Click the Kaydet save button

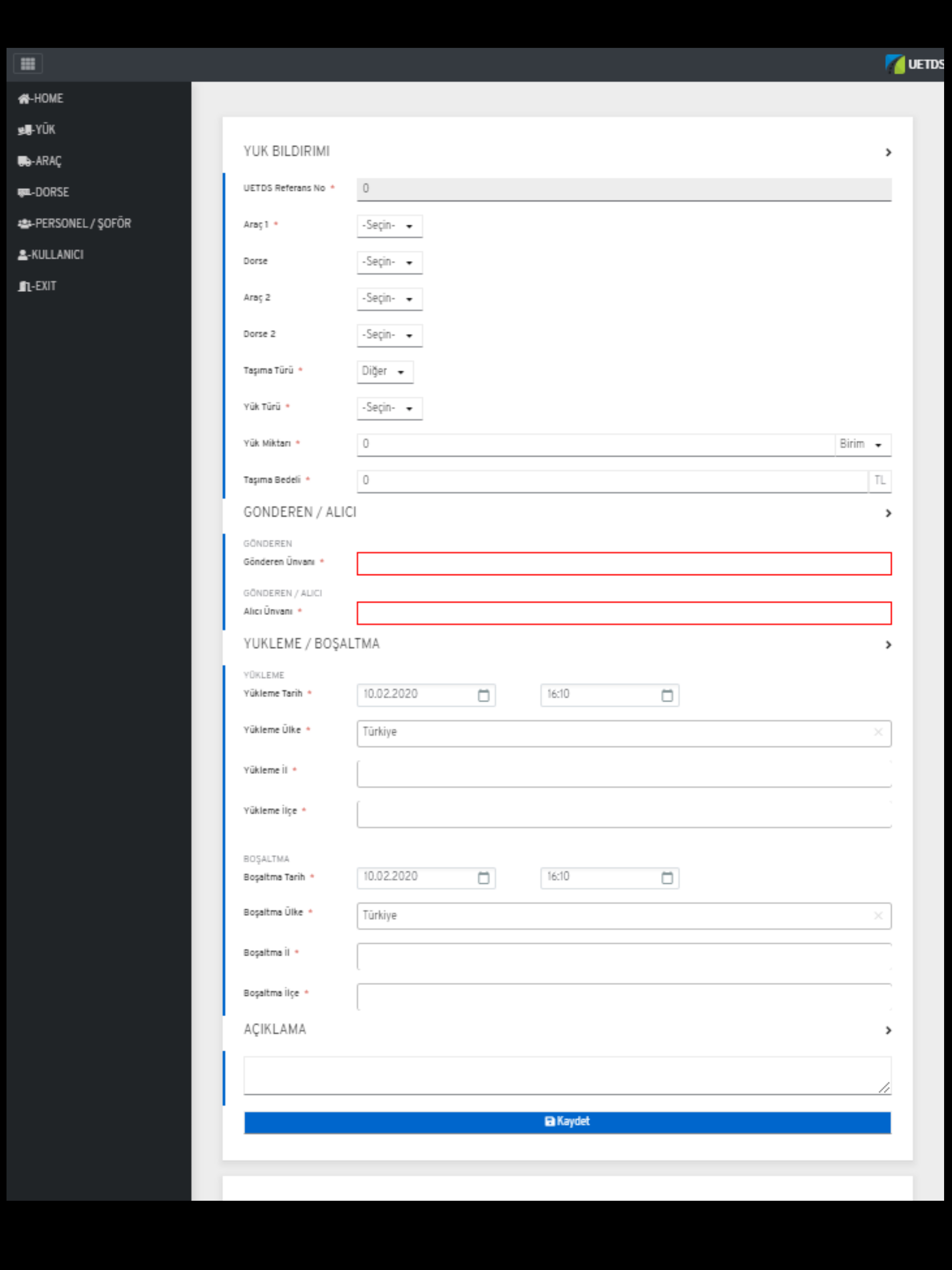point(567,1123)
